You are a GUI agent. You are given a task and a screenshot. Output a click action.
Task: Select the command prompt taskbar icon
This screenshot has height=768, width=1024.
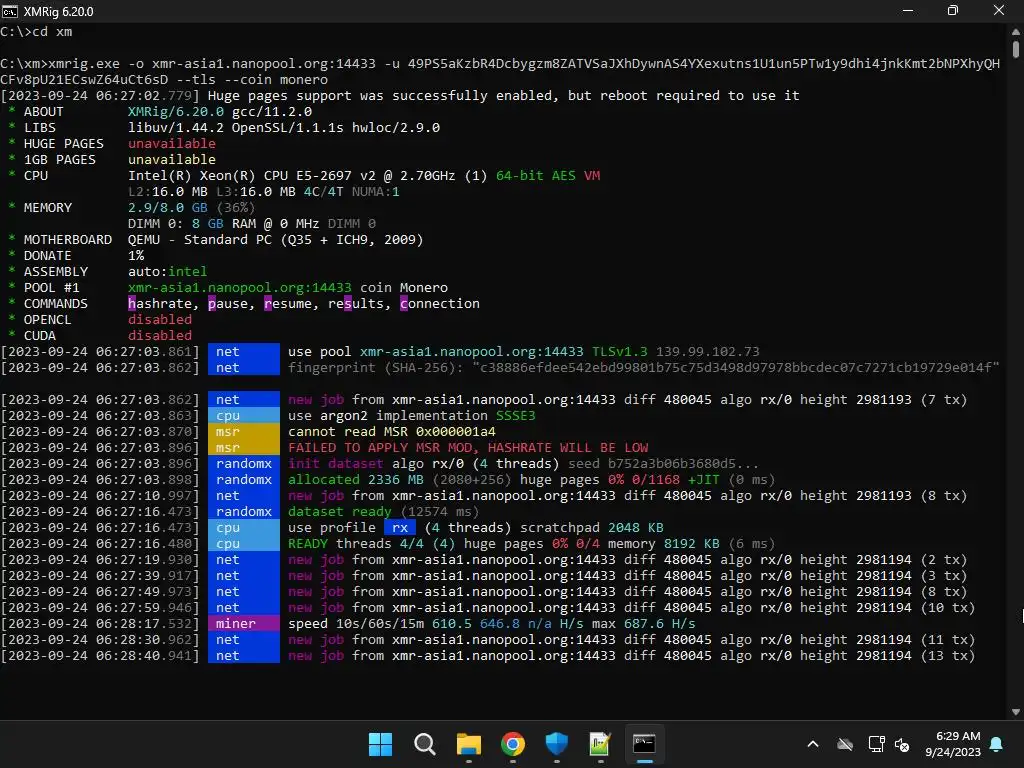click(x=644, y=744)
